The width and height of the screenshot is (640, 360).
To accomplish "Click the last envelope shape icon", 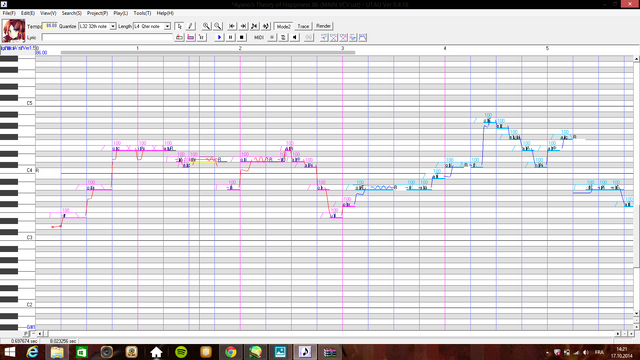I will click(362, 38).
